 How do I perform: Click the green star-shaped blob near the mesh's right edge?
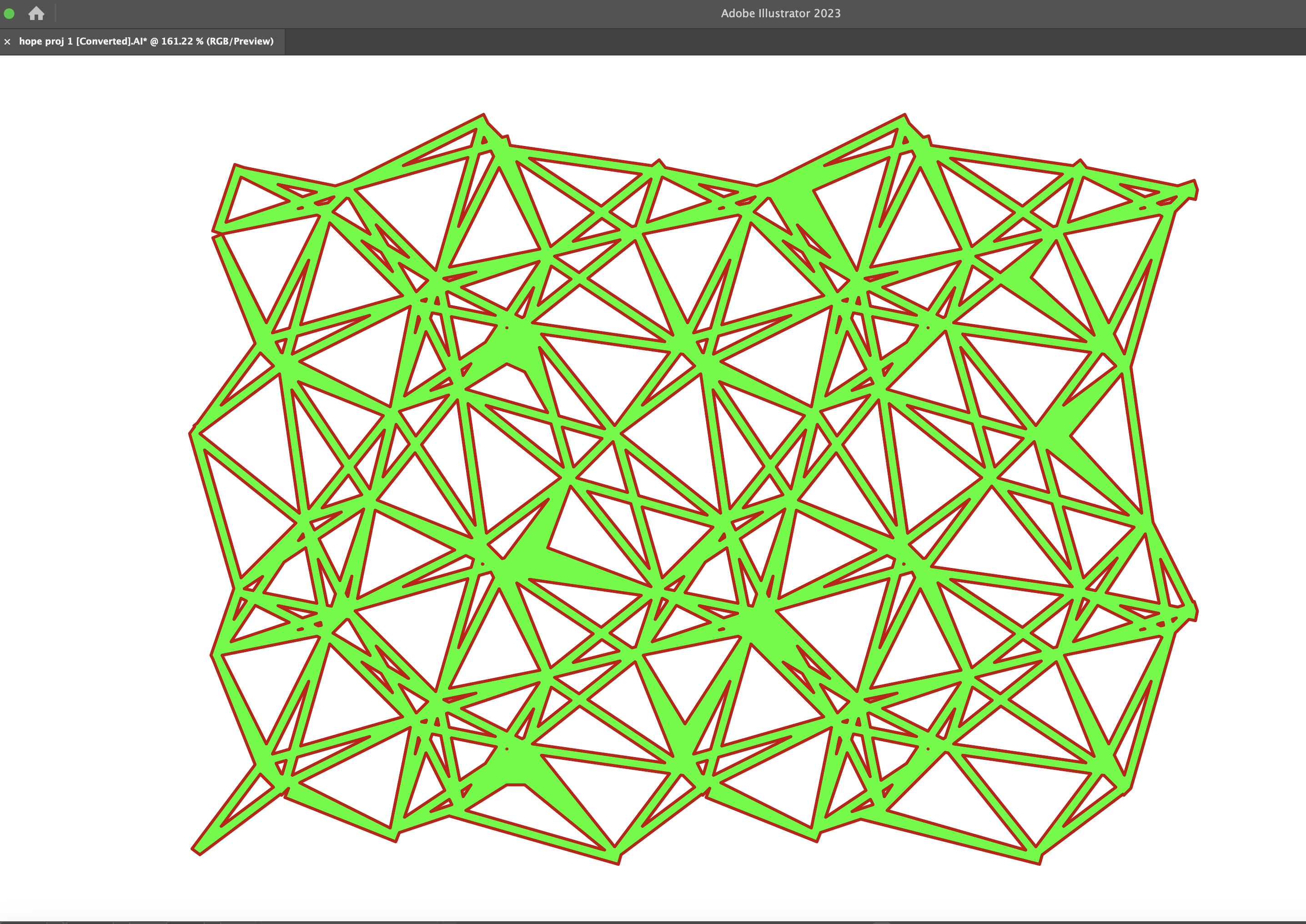tap(1052, 432)
